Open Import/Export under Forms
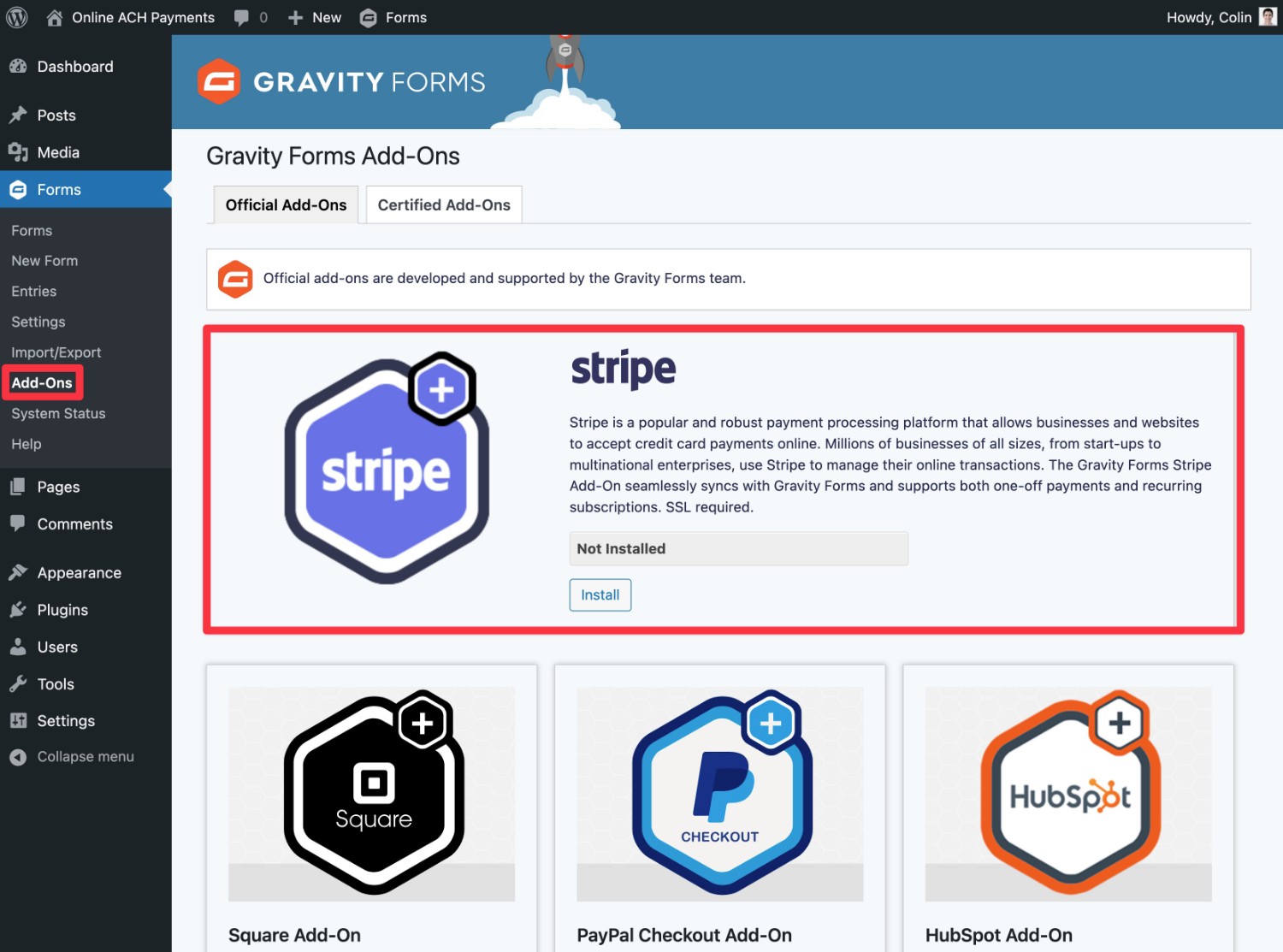Screen dimensions: 1283x952 (x=56, y=352)
